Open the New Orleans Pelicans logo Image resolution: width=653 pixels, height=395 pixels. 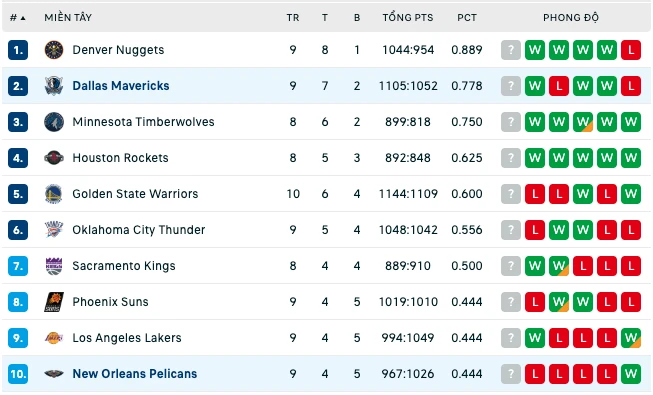click(54, 374)
